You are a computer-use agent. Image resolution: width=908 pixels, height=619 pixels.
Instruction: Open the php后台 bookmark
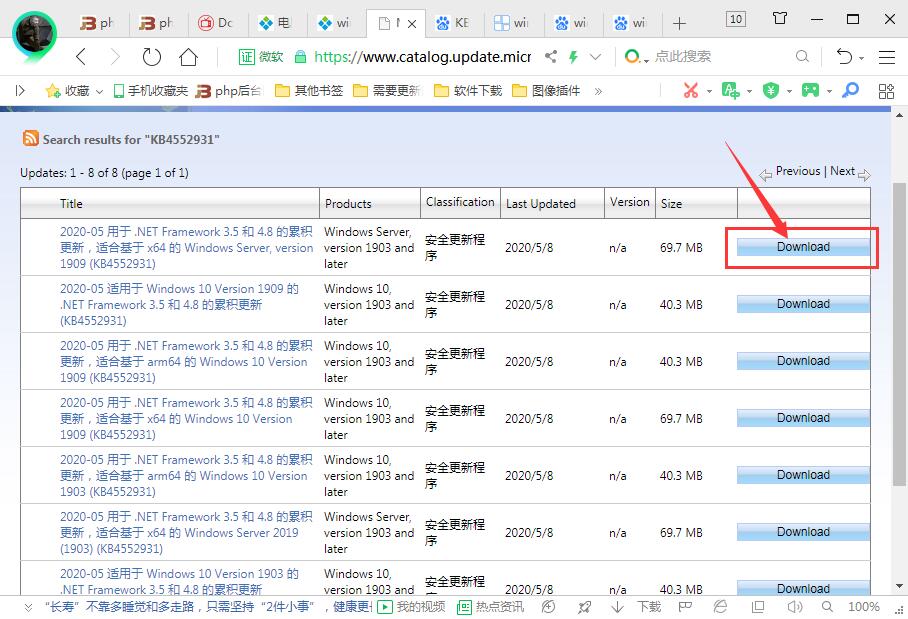tap(229, 91)
